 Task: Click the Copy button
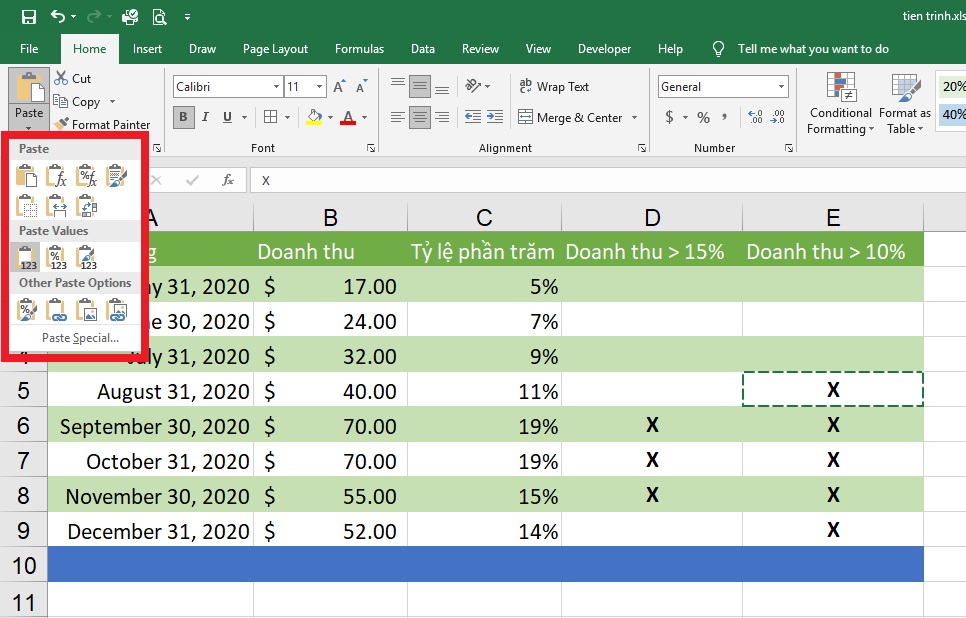tap(78, 101)
